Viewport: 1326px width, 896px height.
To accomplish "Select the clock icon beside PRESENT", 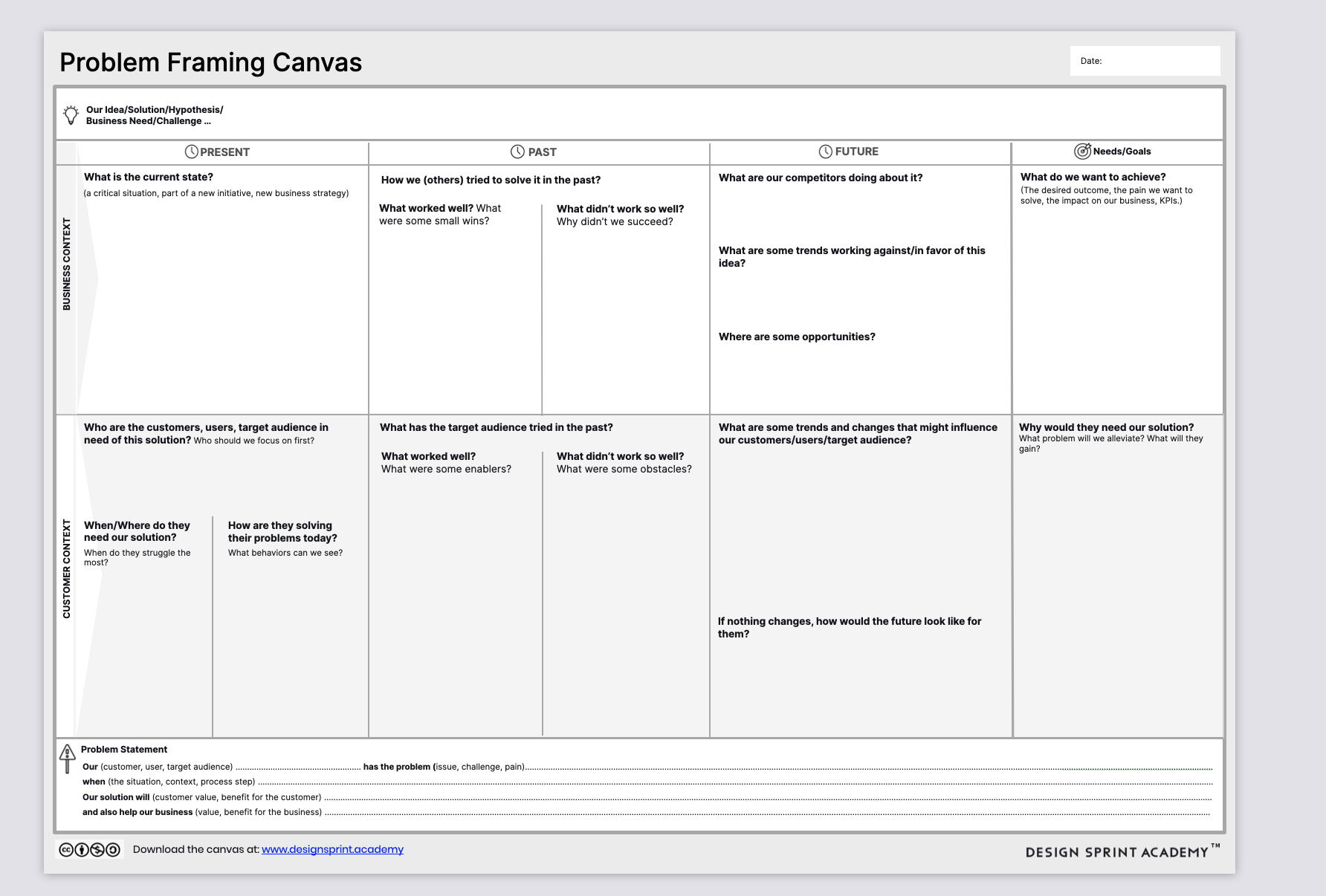I will coord(193,152).
